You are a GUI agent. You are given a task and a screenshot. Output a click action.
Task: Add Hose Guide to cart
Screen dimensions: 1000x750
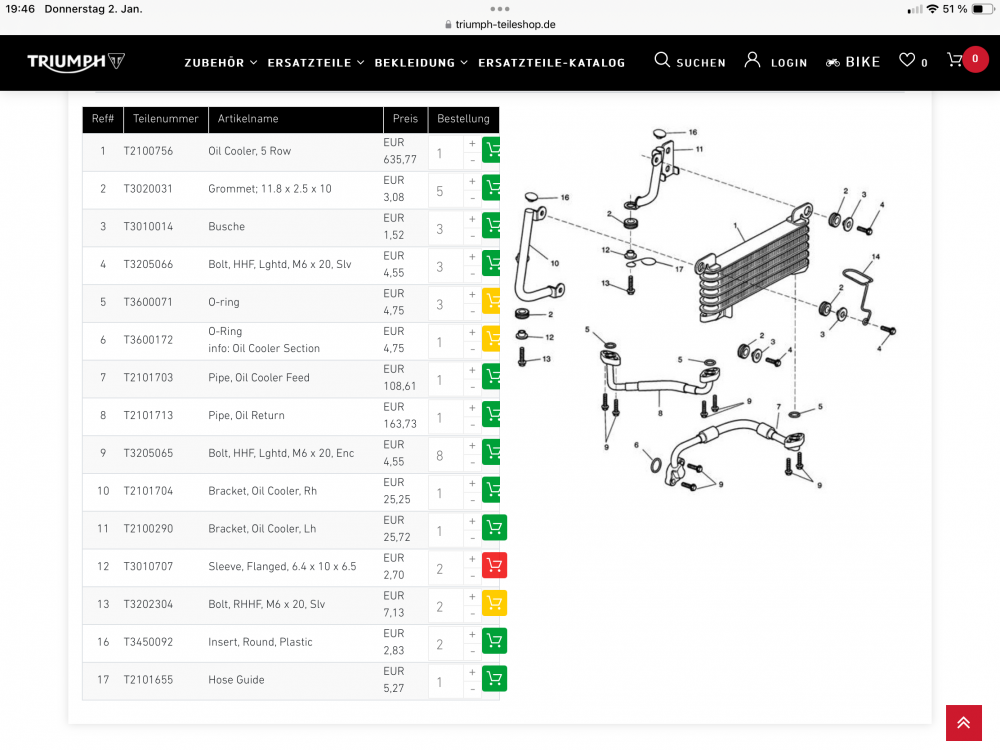tap(494, 679)
